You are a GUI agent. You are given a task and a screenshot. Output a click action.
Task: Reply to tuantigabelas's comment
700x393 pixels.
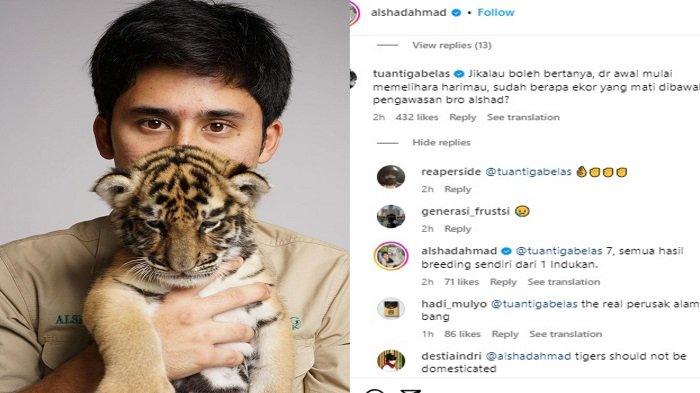pos(462,117)
